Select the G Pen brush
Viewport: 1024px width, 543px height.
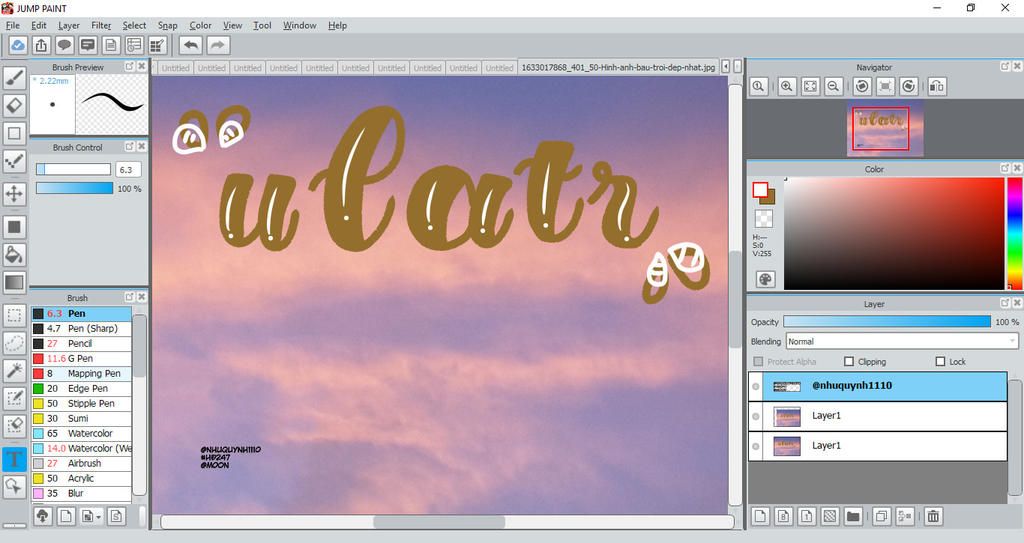82,359
